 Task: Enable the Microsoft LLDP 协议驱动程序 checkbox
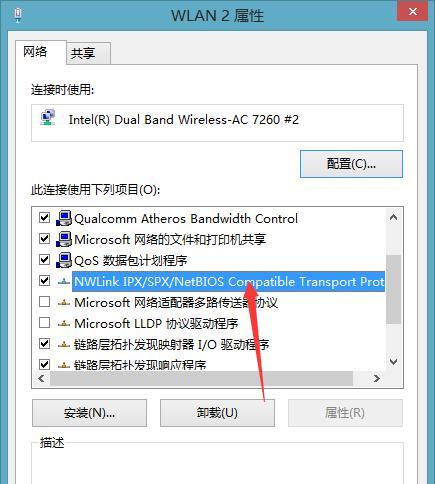tap(44, 323)
